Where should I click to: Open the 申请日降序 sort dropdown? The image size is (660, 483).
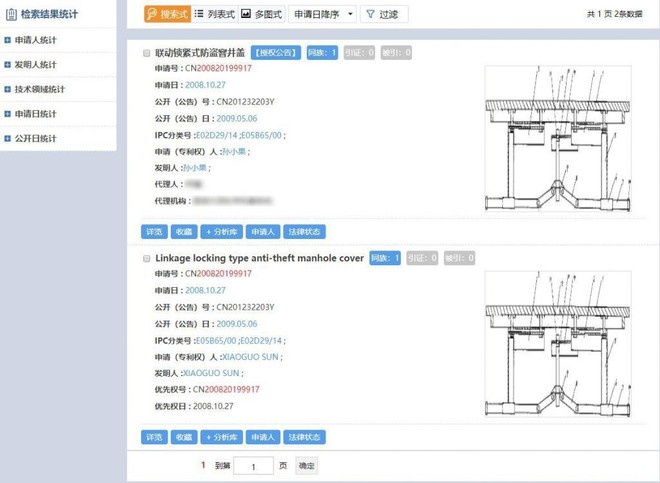click(322, 14)
